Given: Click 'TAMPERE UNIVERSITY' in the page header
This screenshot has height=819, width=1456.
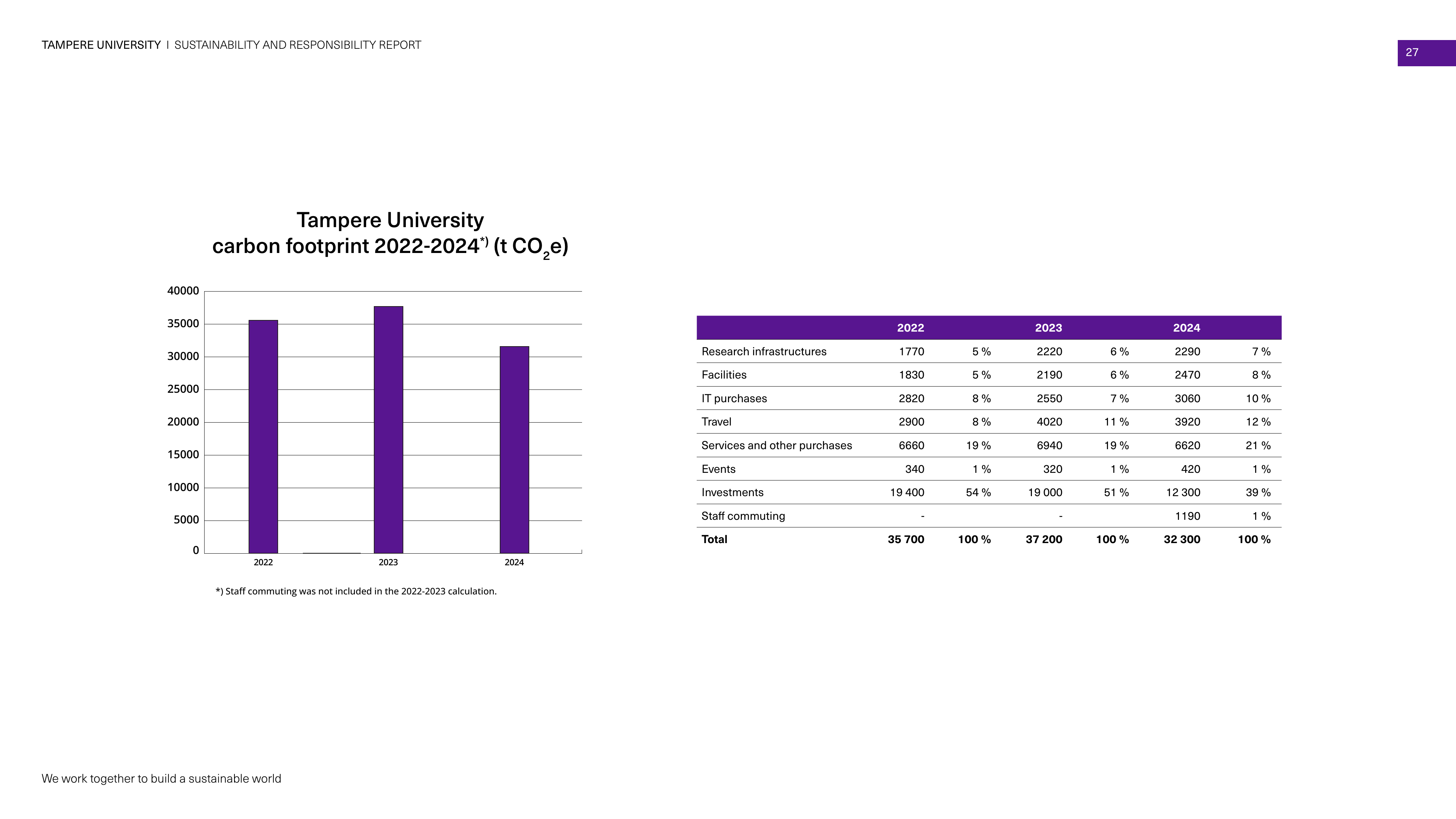Looking at the screenshot, I should point(101,45).
